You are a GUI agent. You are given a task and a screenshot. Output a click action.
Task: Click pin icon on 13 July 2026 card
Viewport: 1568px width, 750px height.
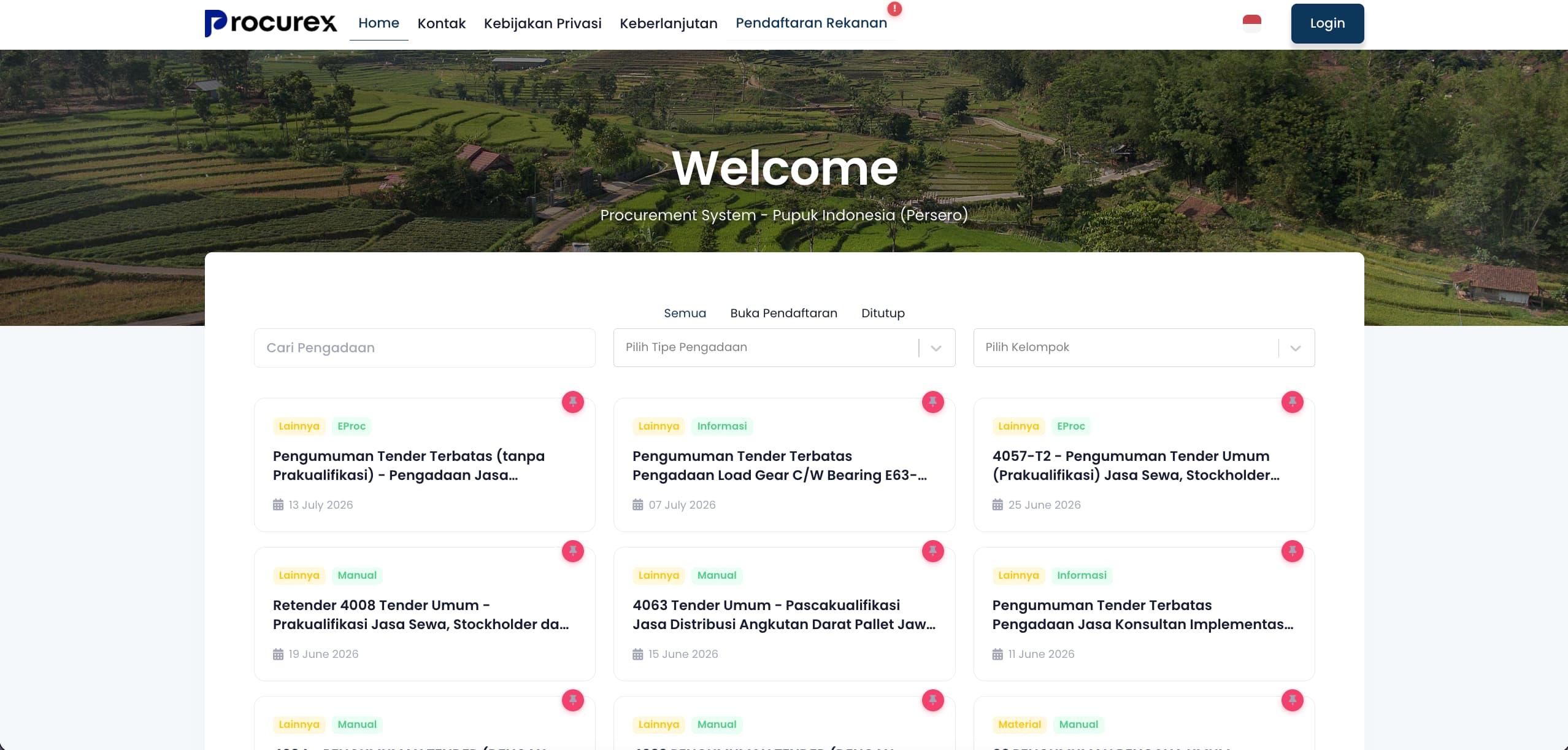tap(573, 402)
